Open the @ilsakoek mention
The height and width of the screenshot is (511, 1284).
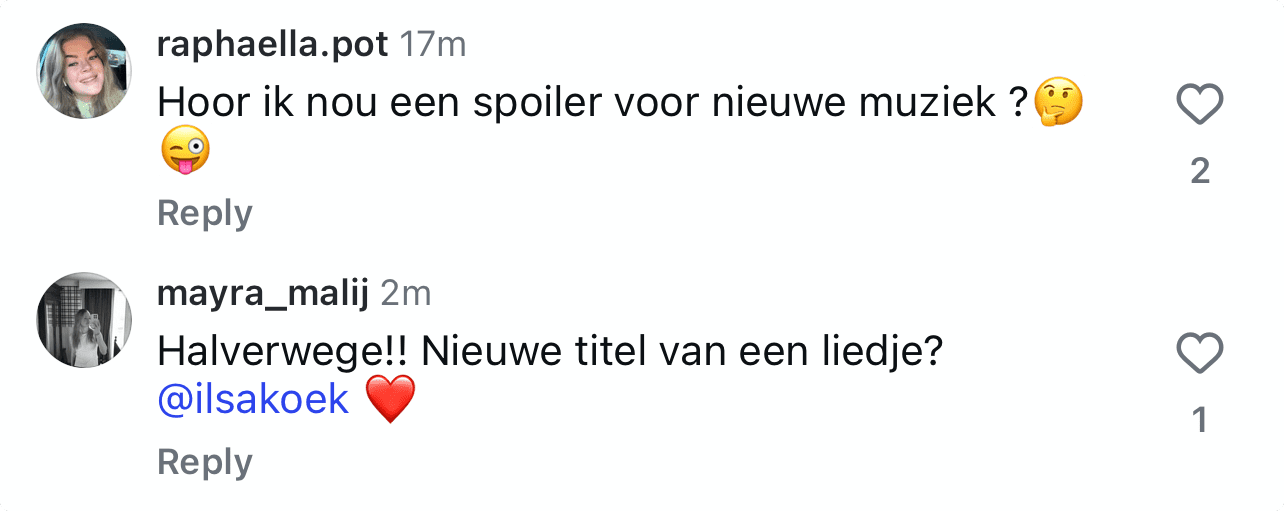(x=254, y=400)
